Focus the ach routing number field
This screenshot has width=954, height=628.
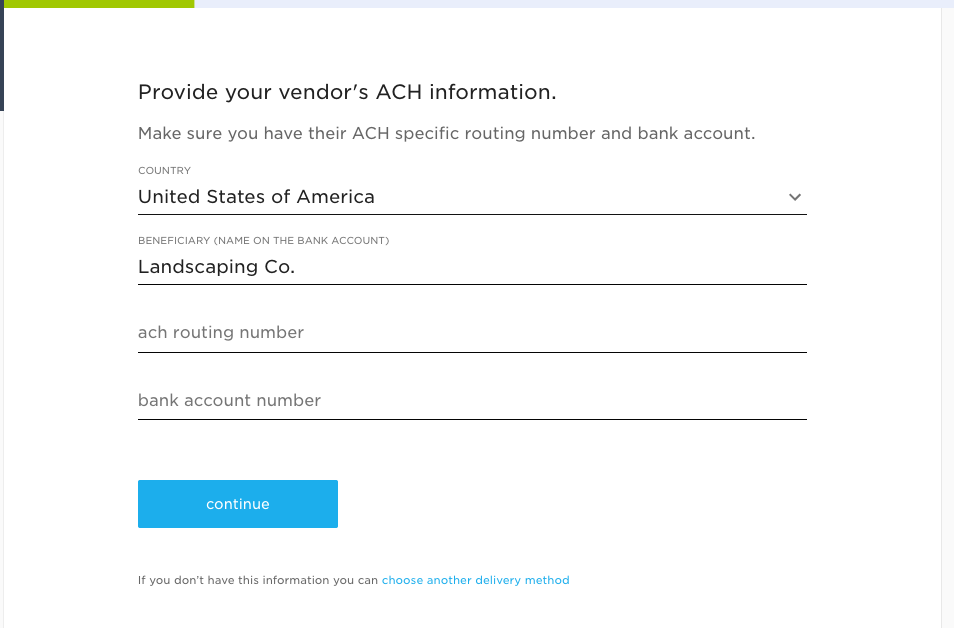[x=472, y=332]
